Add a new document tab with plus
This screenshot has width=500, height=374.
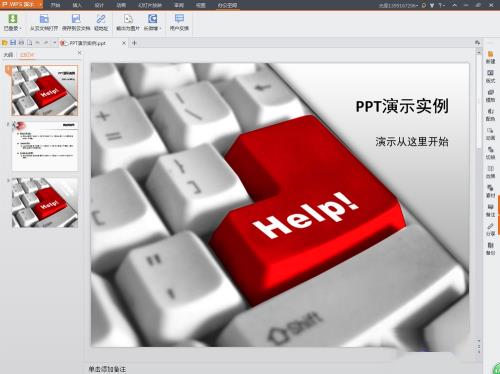[134, 43]
